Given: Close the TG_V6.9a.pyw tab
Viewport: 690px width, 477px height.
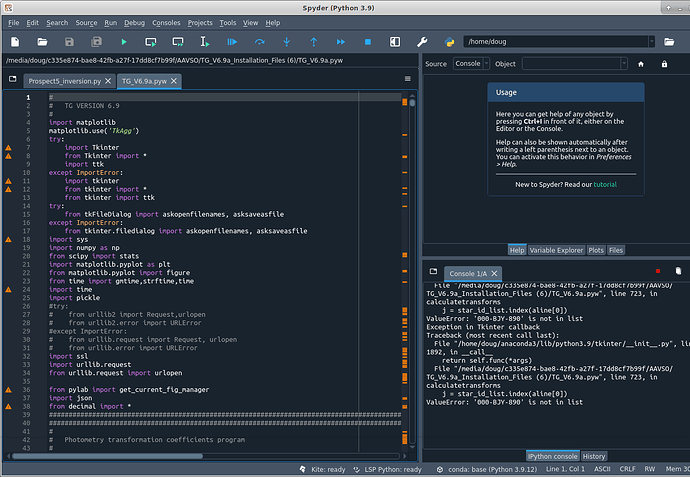Looking at the screenshot, I should 174,81.
